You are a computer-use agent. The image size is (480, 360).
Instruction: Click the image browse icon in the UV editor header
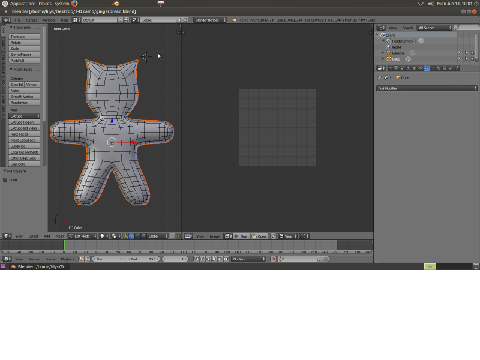coord(228,236)
